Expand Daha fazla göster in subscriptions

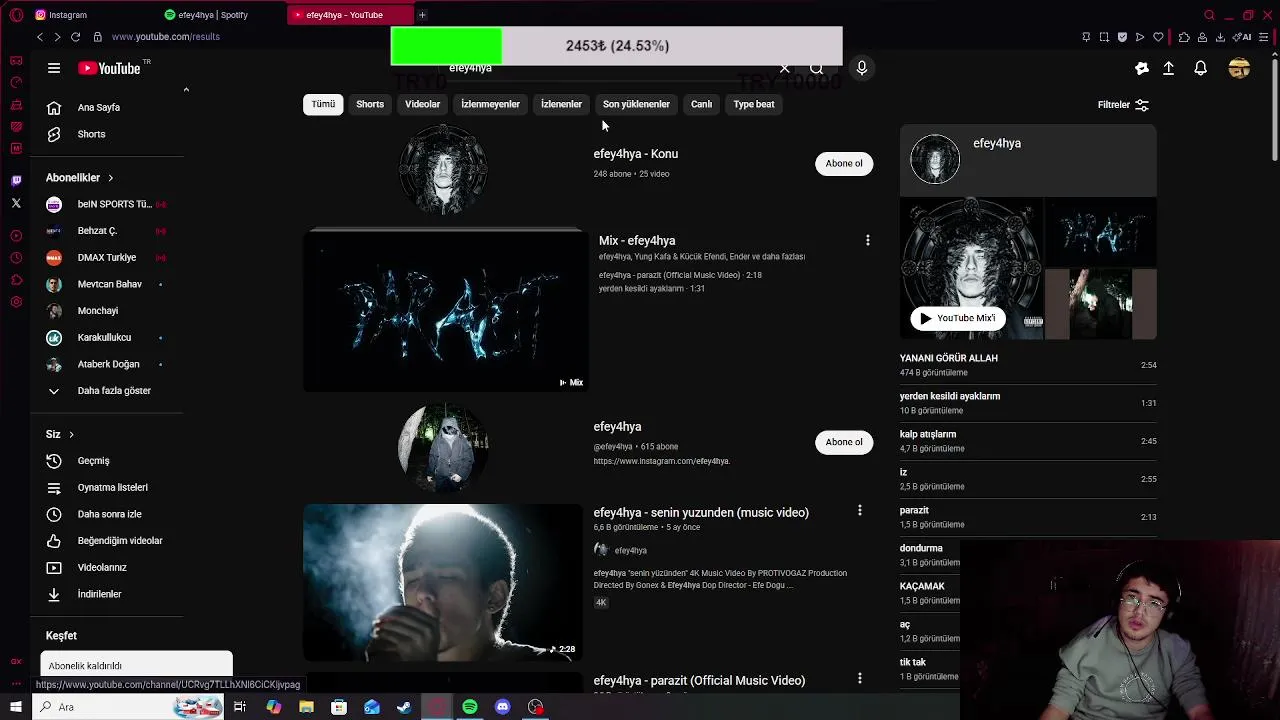pos(98,391)
